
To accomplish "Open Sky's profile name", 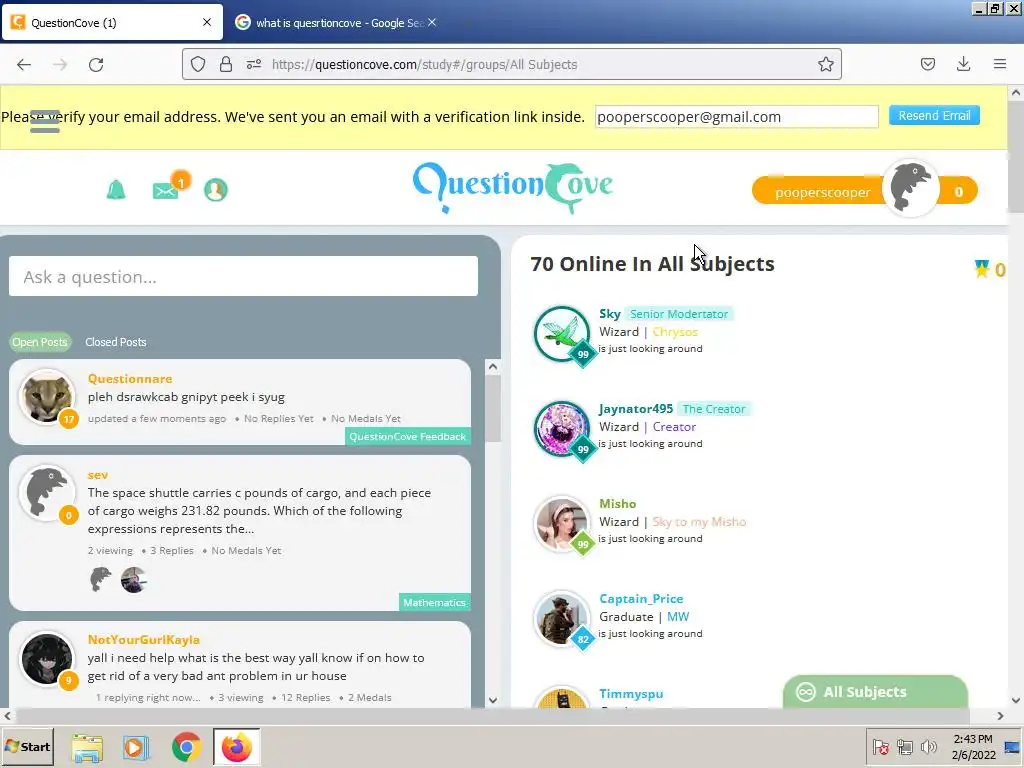I will click(610, 314).
